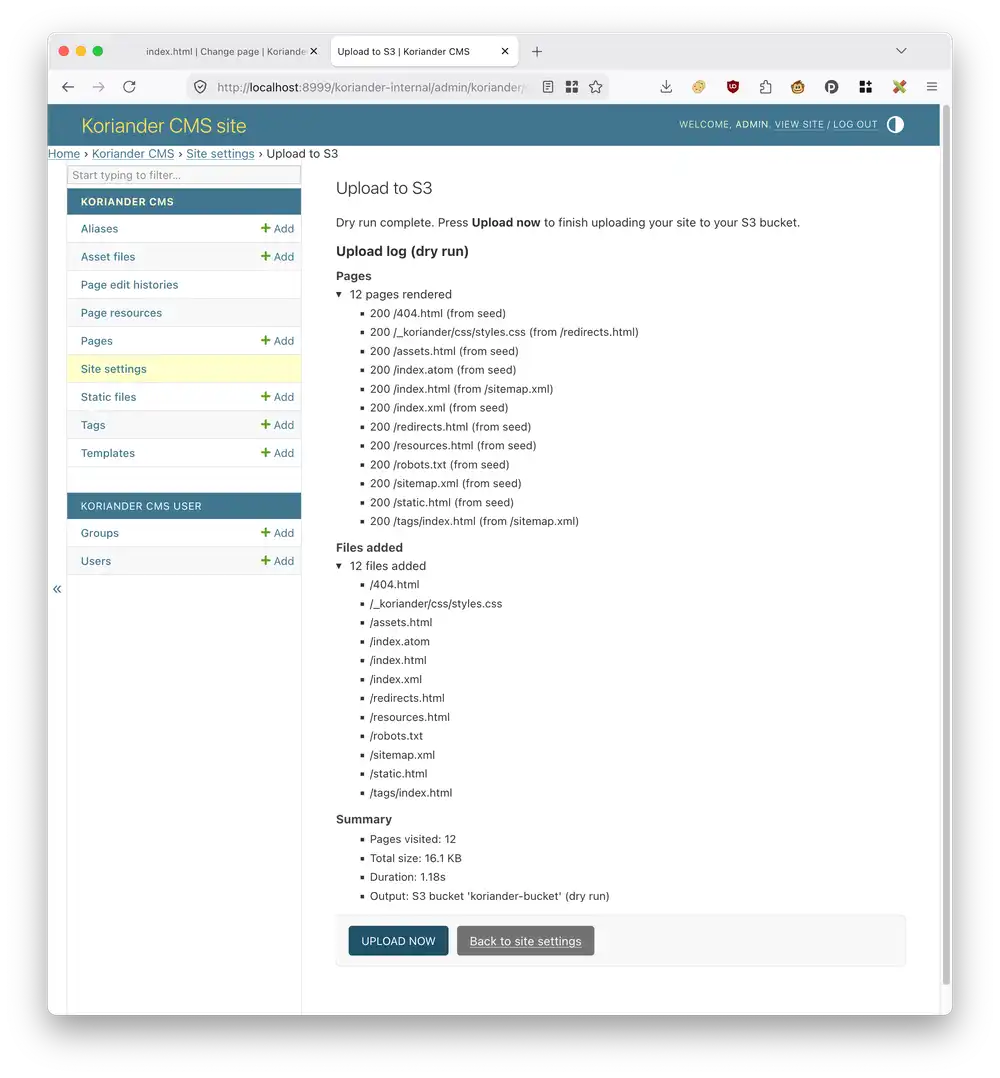This screenshot has height=1078, width=1000.
Task: Open Pages in the sidebar
Action: (x=96, y=341)
